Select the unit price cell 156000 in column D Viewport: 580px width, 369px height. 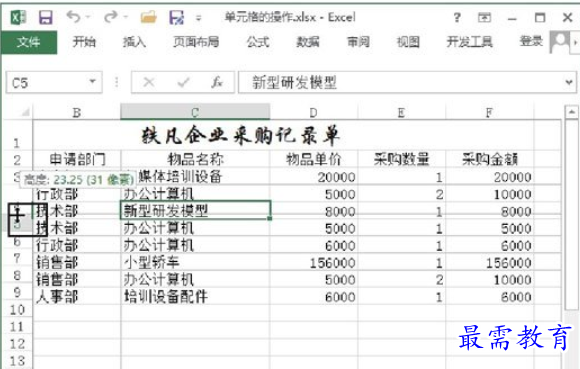313,262
